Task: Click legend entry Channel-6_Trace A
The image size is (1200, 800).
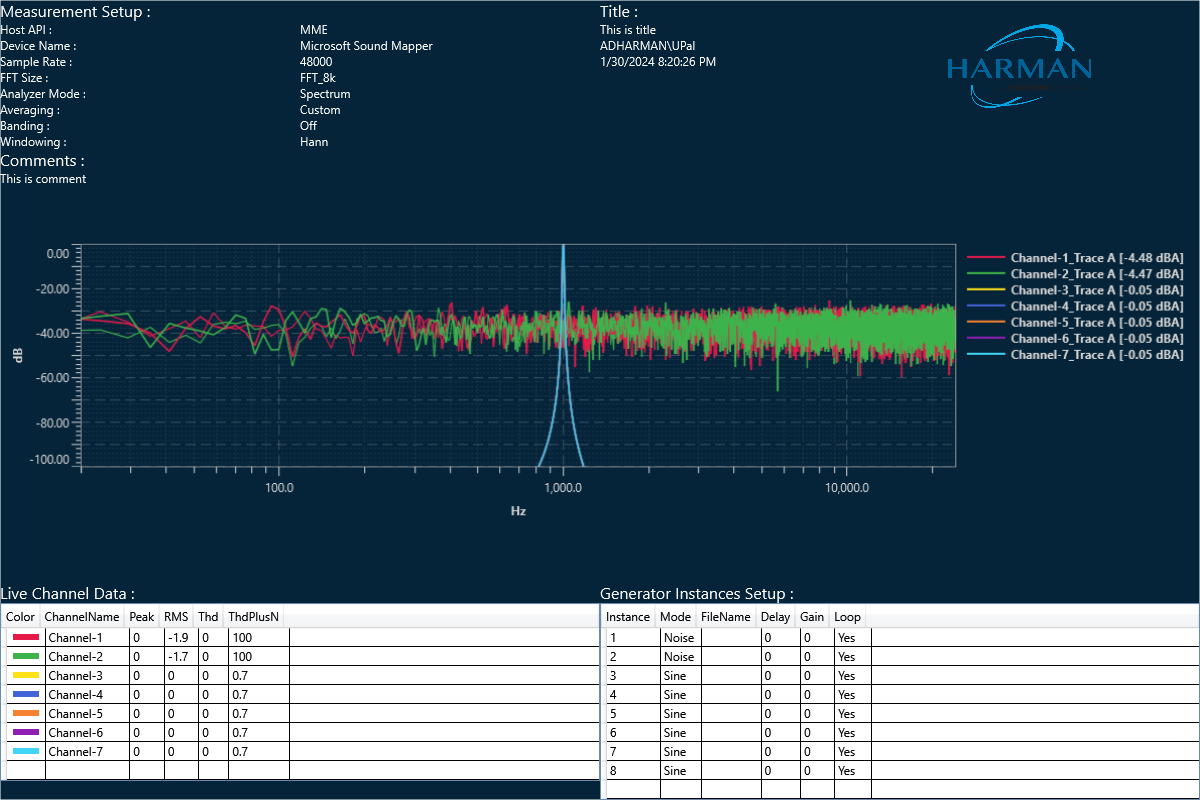Action: pyautogui.click(x=1076, y=339)
